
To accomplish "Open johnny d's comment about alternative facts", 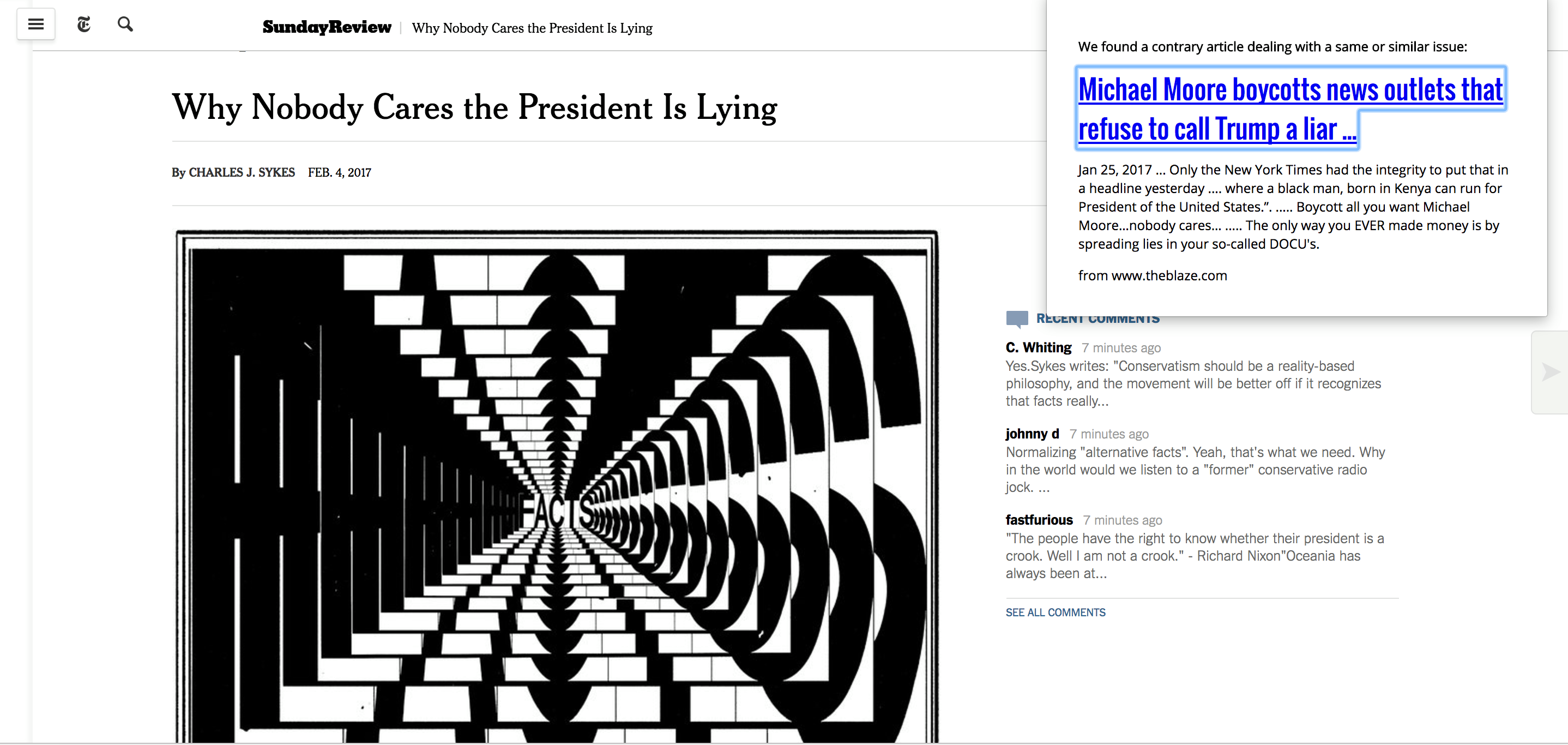I will point(1195,470).
